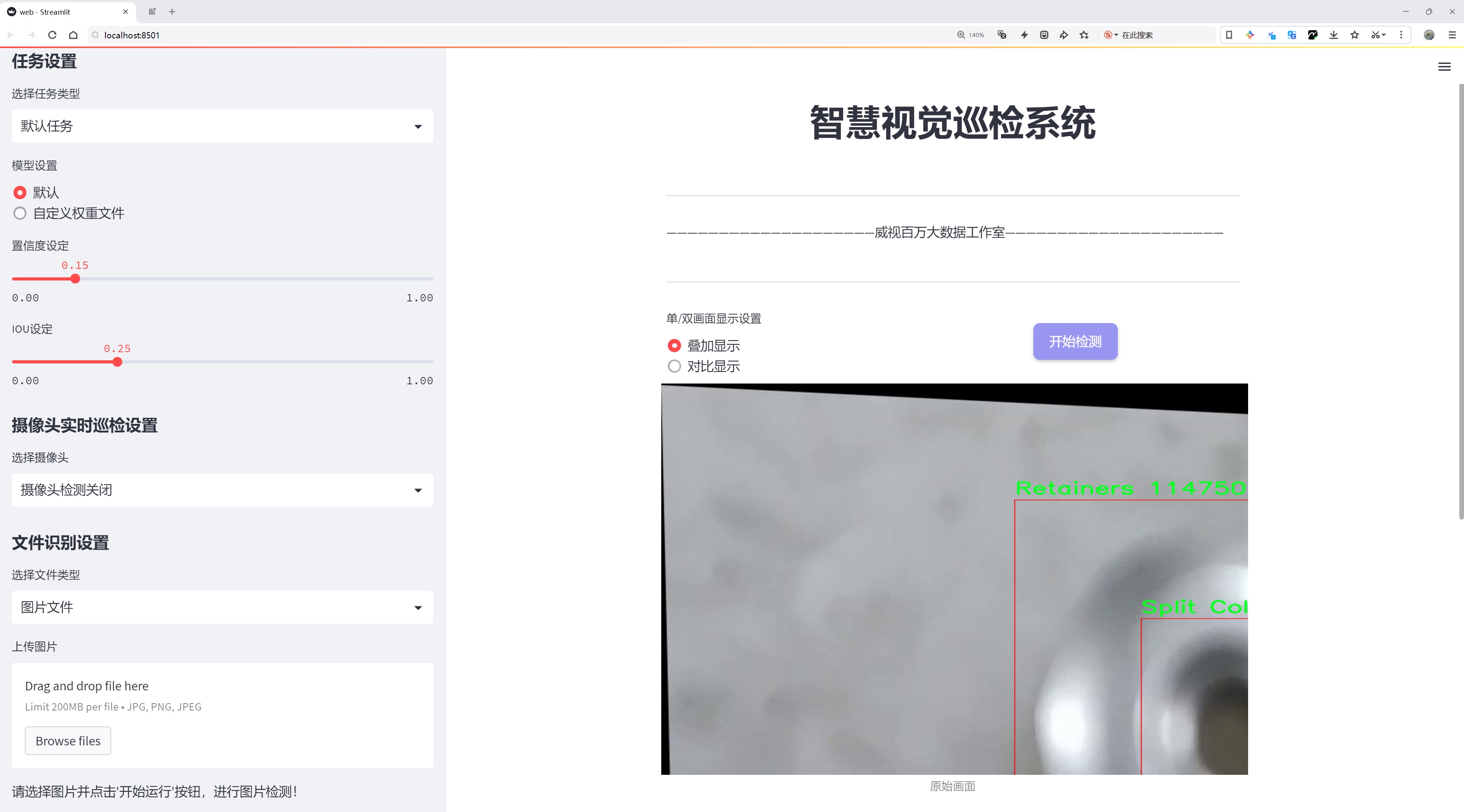Select the 对比显示 radio button
The height and width of the screenshot is (812, 1464).
(674, 366)
